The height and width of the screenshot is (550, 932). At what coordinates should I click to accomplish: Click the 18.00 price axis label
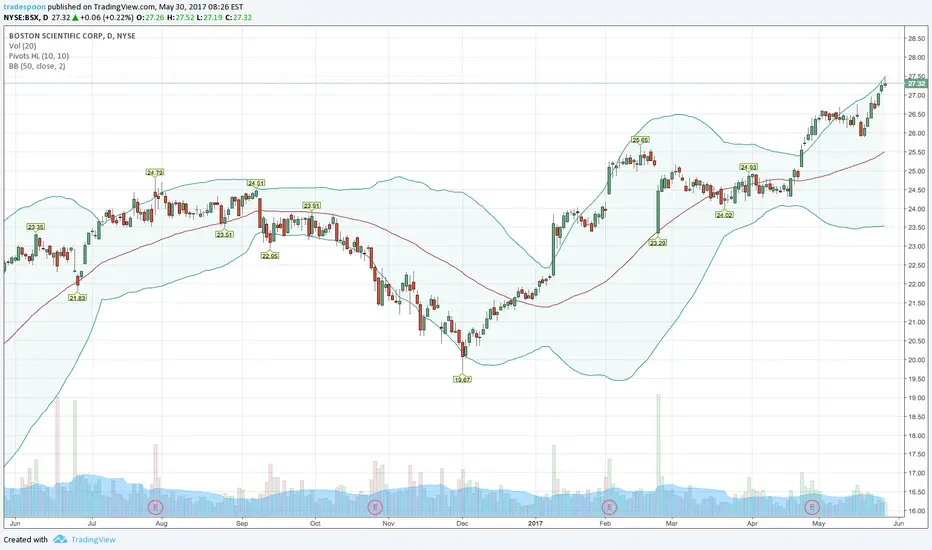click(x=916, y=436)
